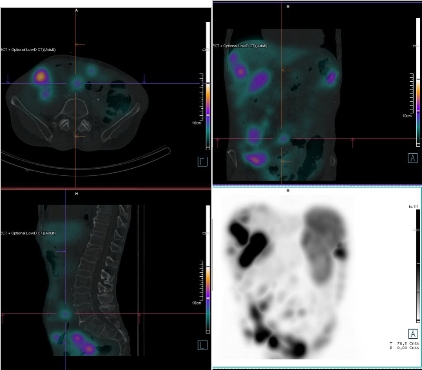
Task: Adjust the color scale bar of sagittal view
Action: [208, 269]
